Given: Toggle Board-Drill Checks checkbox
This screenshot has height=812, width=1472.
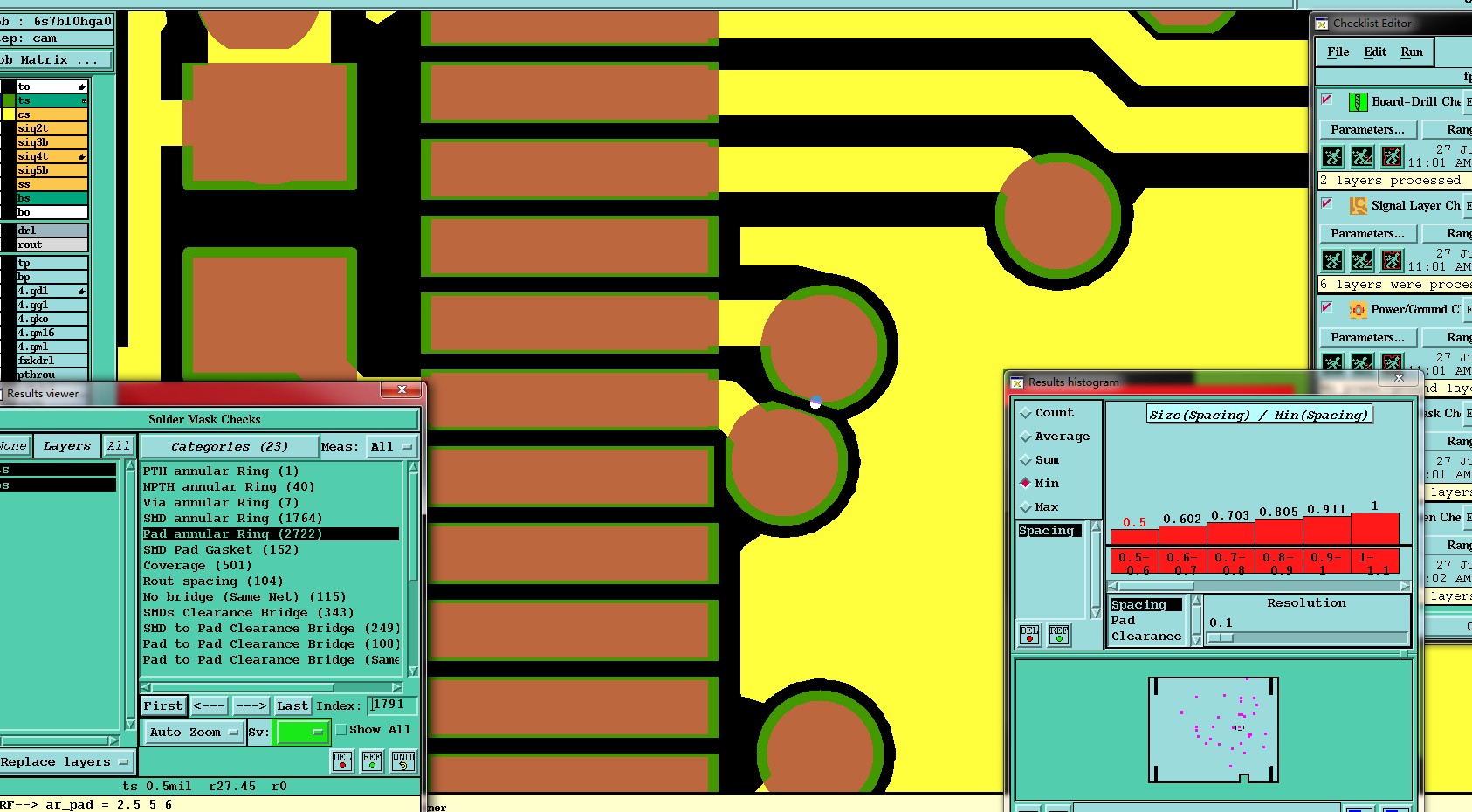Looking at the screenshot, I should coord(1327,100).
